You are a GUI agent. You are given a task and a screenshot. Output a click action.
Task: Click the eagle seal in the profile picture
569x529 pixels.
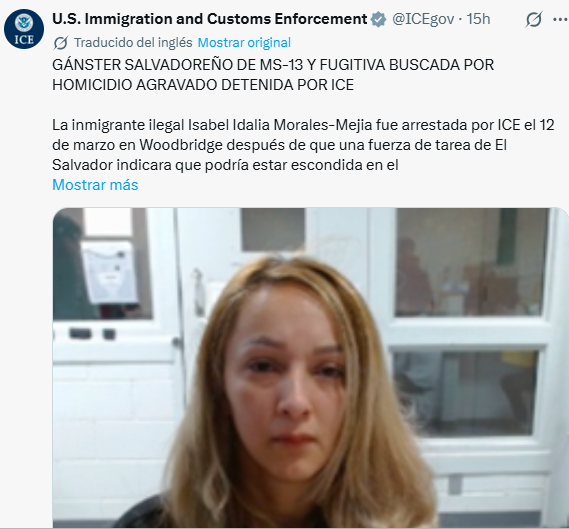pos(24,22)
